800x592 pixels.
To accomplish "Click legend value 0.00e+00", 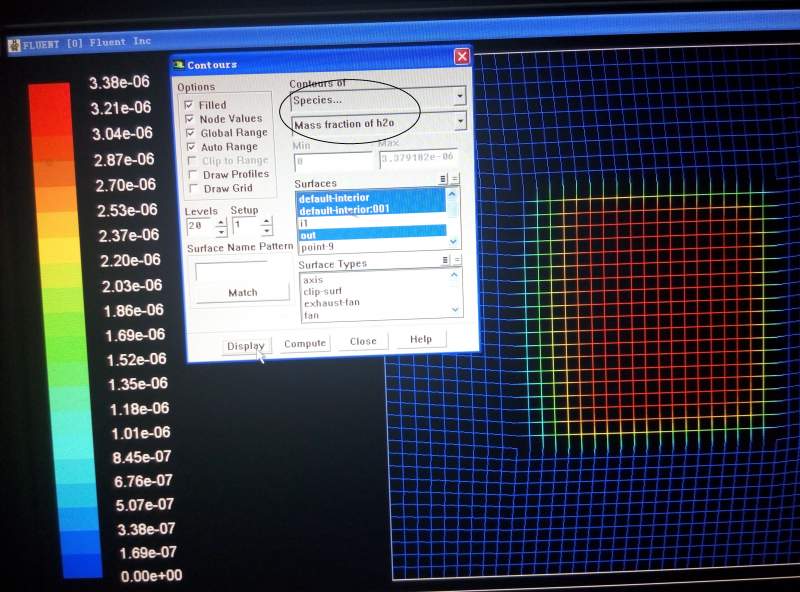I will coord(152,576).
